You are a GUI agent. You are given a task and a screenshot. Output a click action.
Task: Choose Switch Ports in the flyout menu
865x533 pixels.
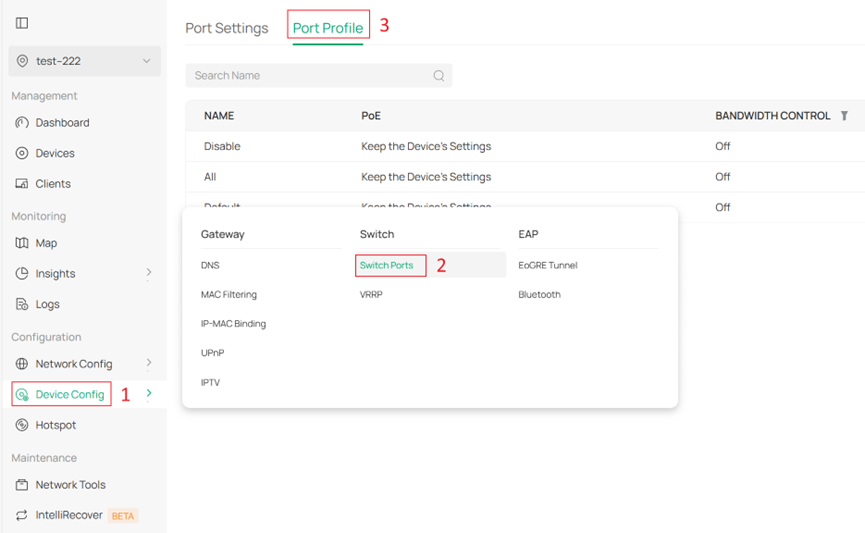click(387, 265)
